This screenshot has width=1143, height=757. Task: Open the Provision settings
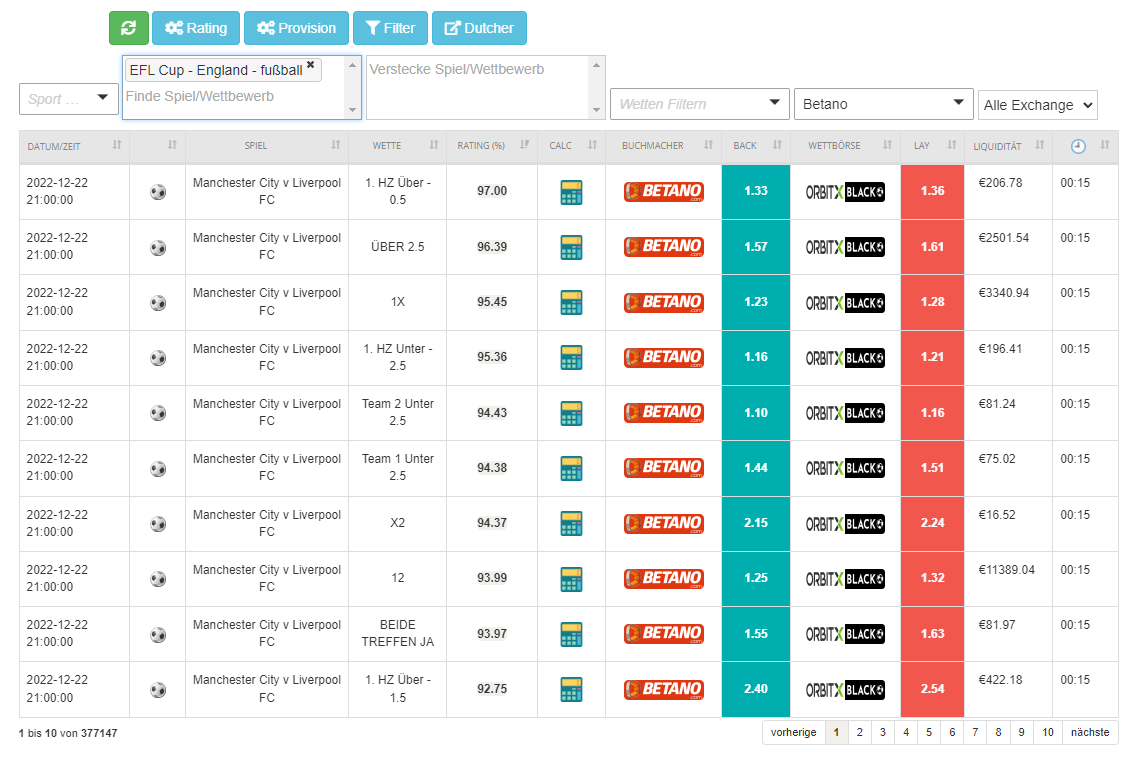296,28
